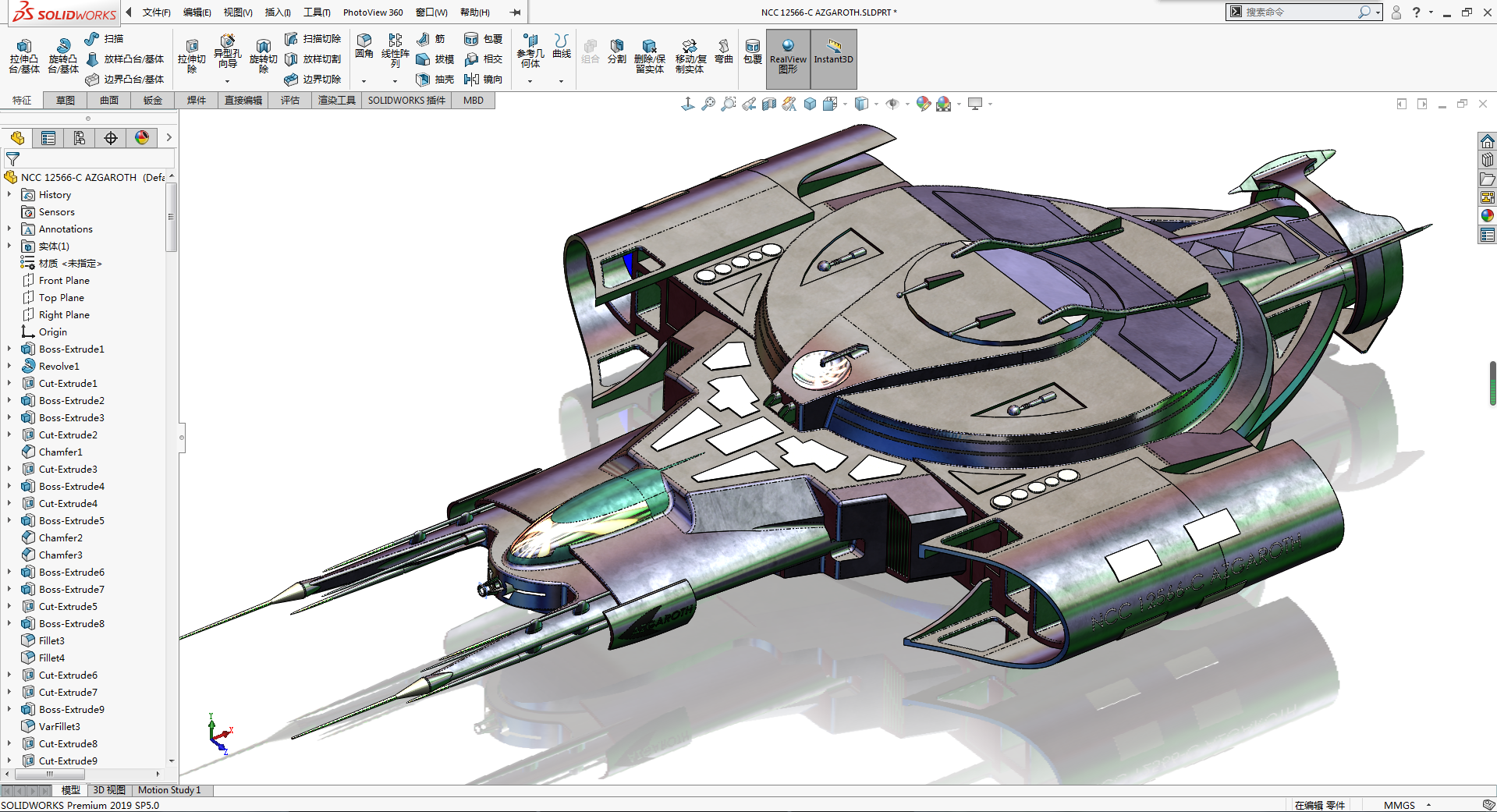This screenshot has width=1497, height=812.
Task: Expand the History folder in tree
Action: (9, 195)
